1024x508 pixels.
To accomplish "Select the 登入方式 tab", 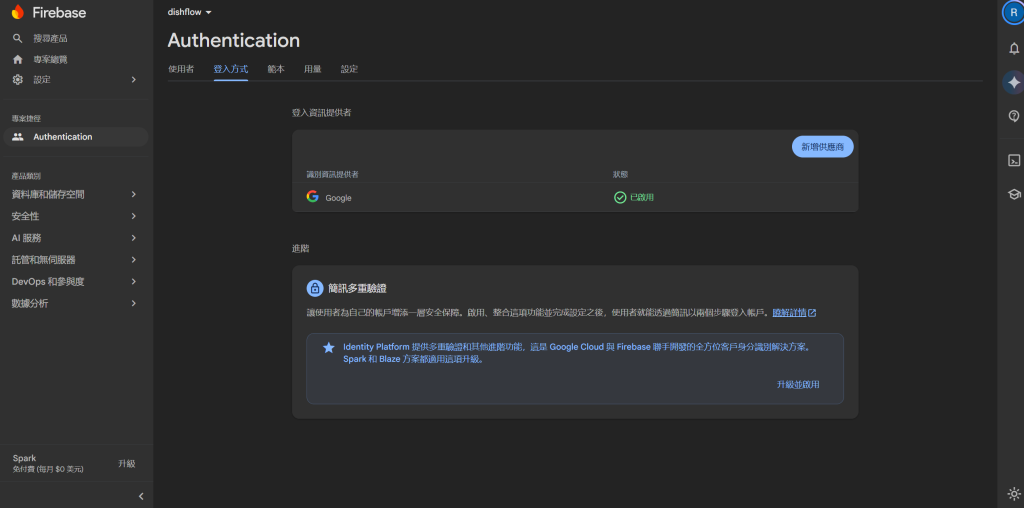I will coord(231,69).
